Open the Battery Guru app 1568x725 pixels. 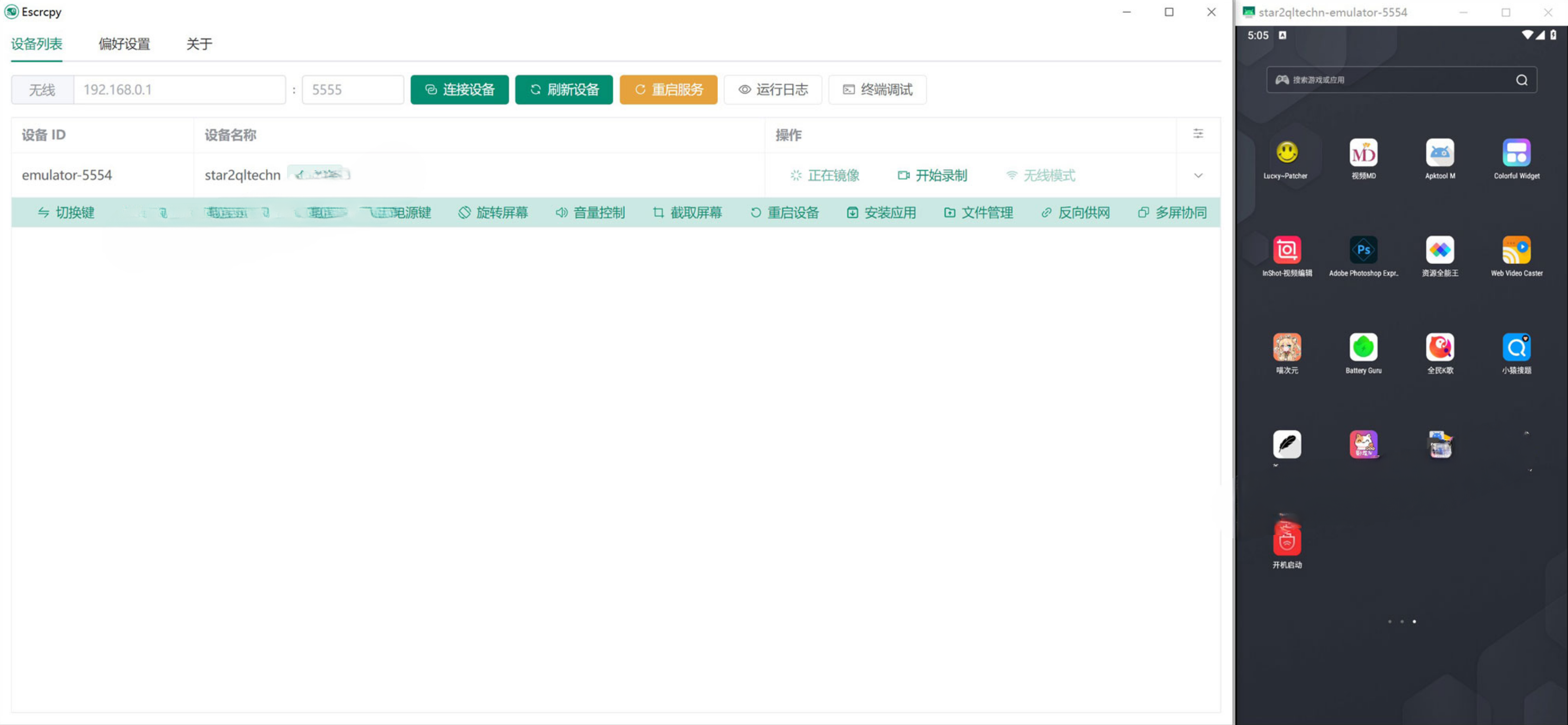[1363, 347]
